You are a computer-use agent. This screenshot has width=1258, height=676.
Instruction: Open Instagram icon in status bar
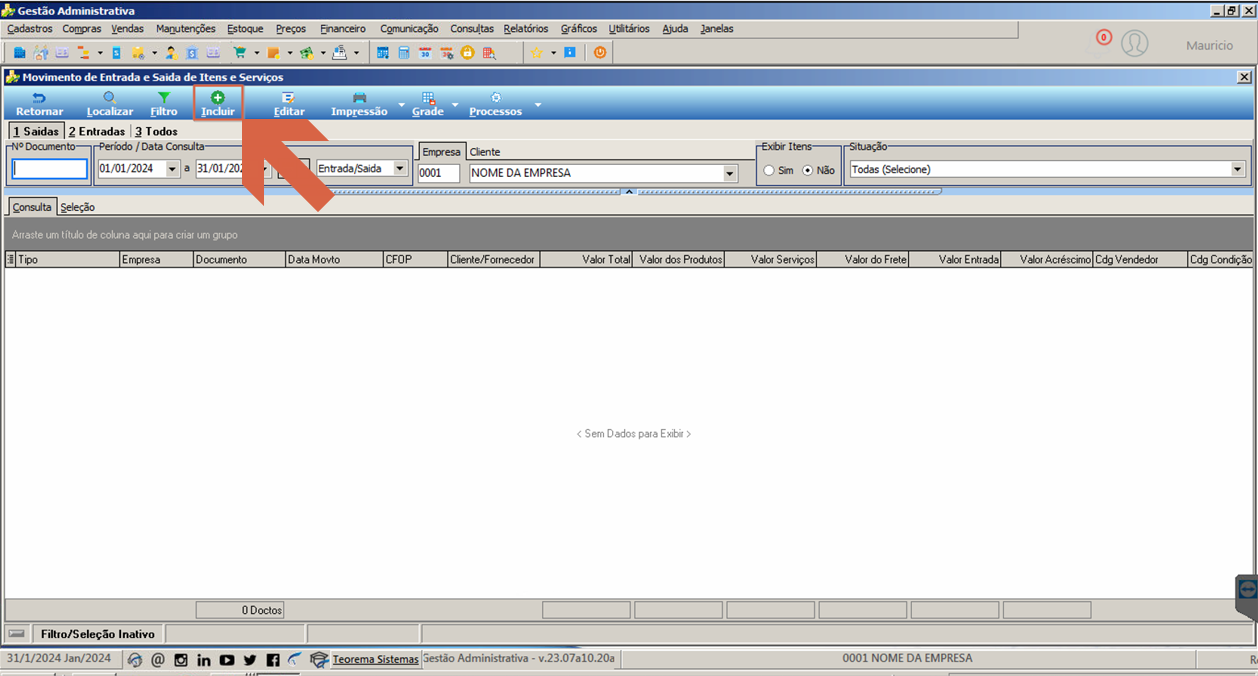click(181, 660)
